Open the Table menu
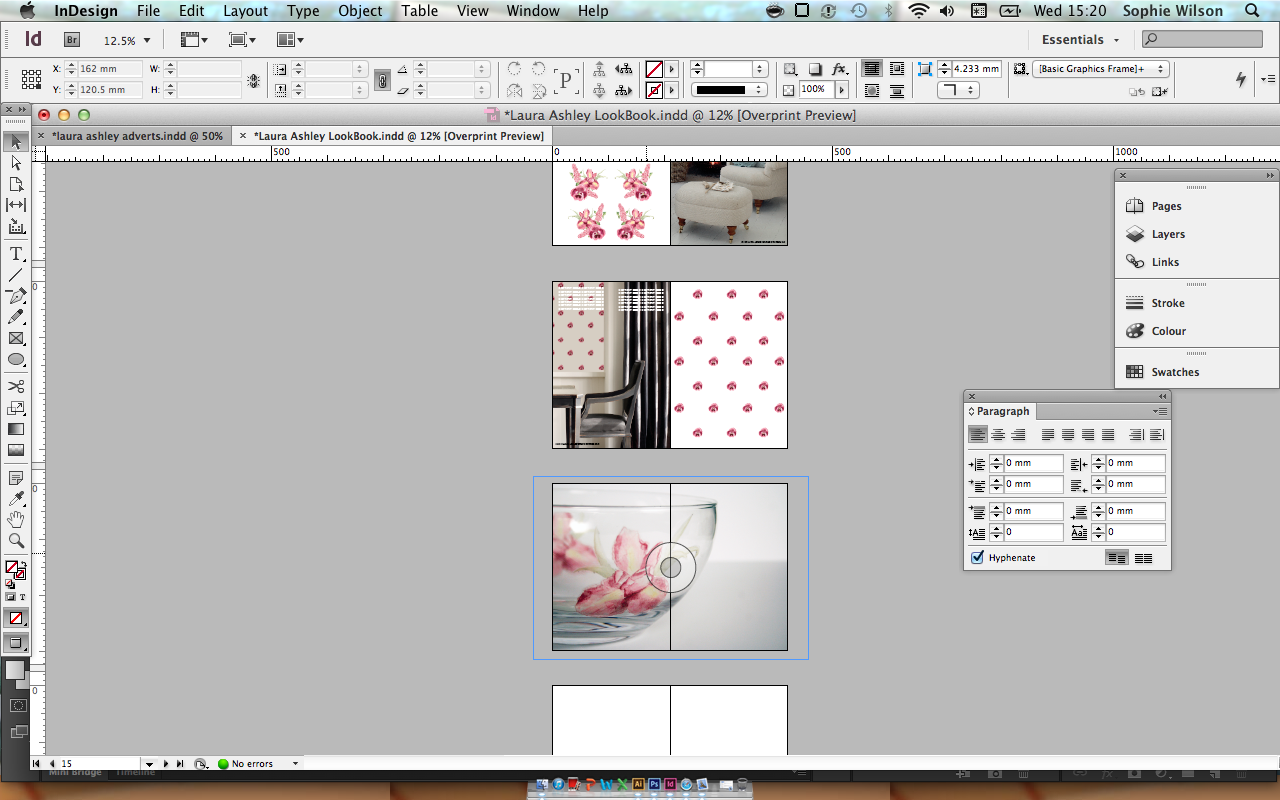The height and width of the screenshot is (800, 1280). point(420,11)
